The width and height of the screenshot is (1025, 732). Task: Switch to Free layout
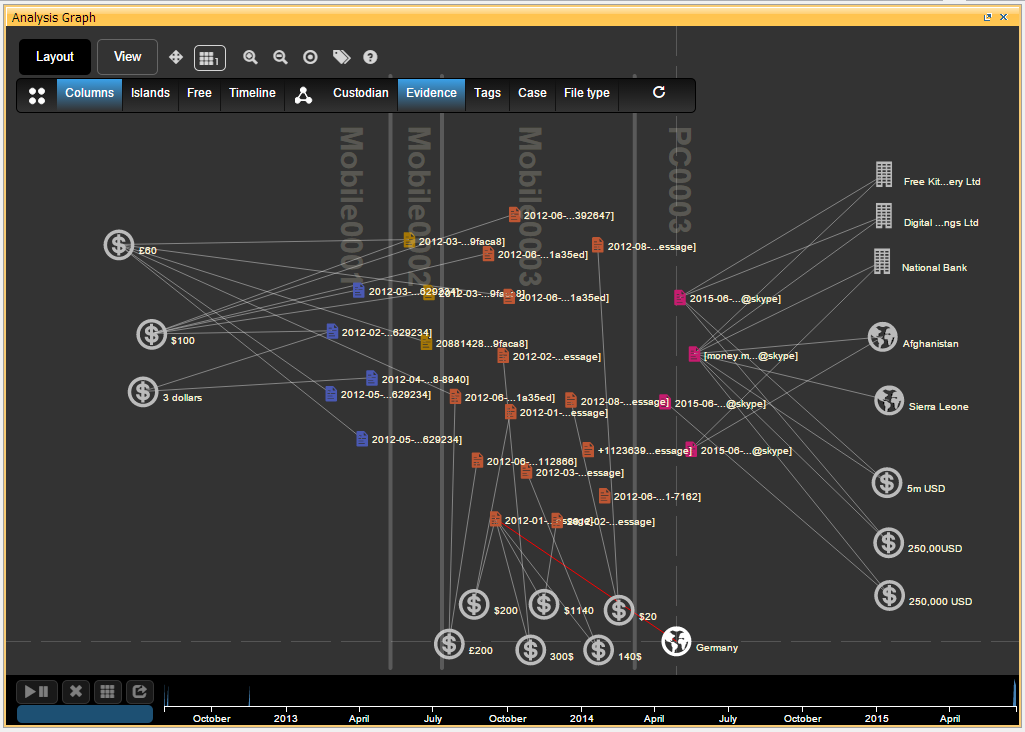[x=199, y=95]
